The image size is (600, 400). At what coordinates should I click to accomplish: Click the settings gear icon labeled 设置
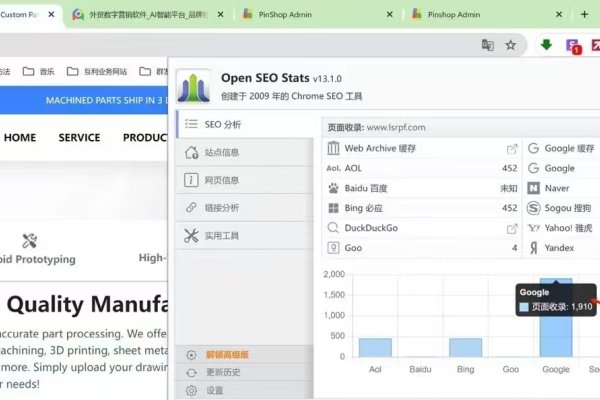point(214,390)
